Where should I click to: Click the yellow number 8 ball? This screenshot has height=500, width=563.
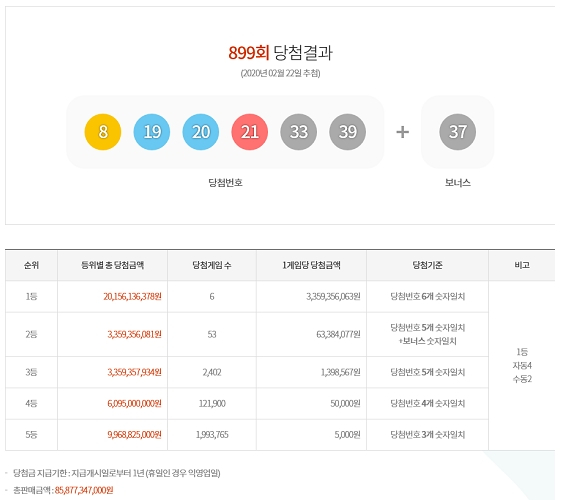tap(103, 132)
